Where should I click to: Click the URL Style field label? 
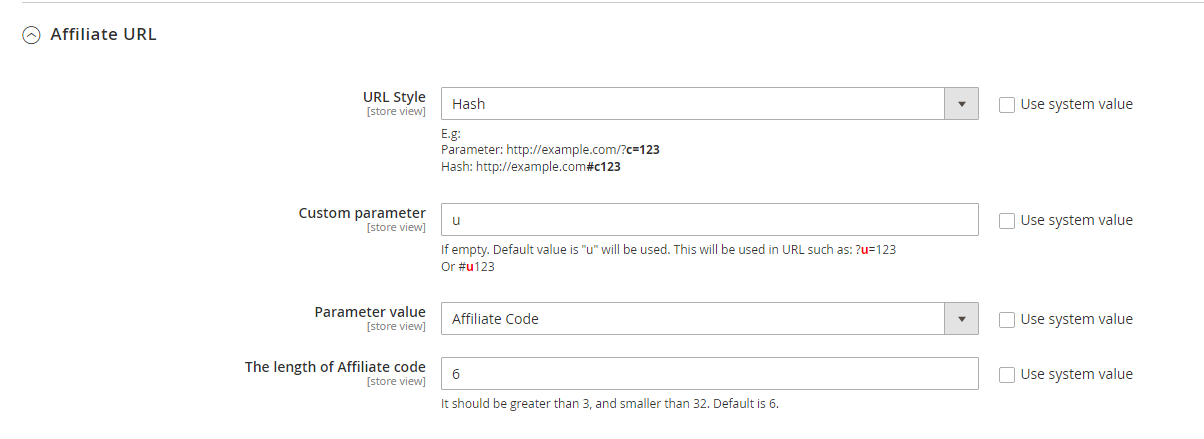point(394,97)
